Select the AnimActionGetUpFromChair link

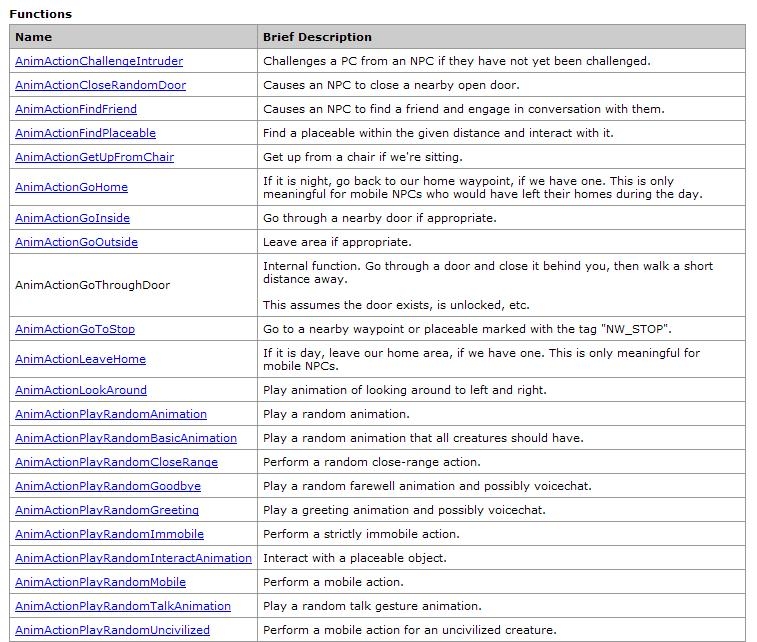94,157
